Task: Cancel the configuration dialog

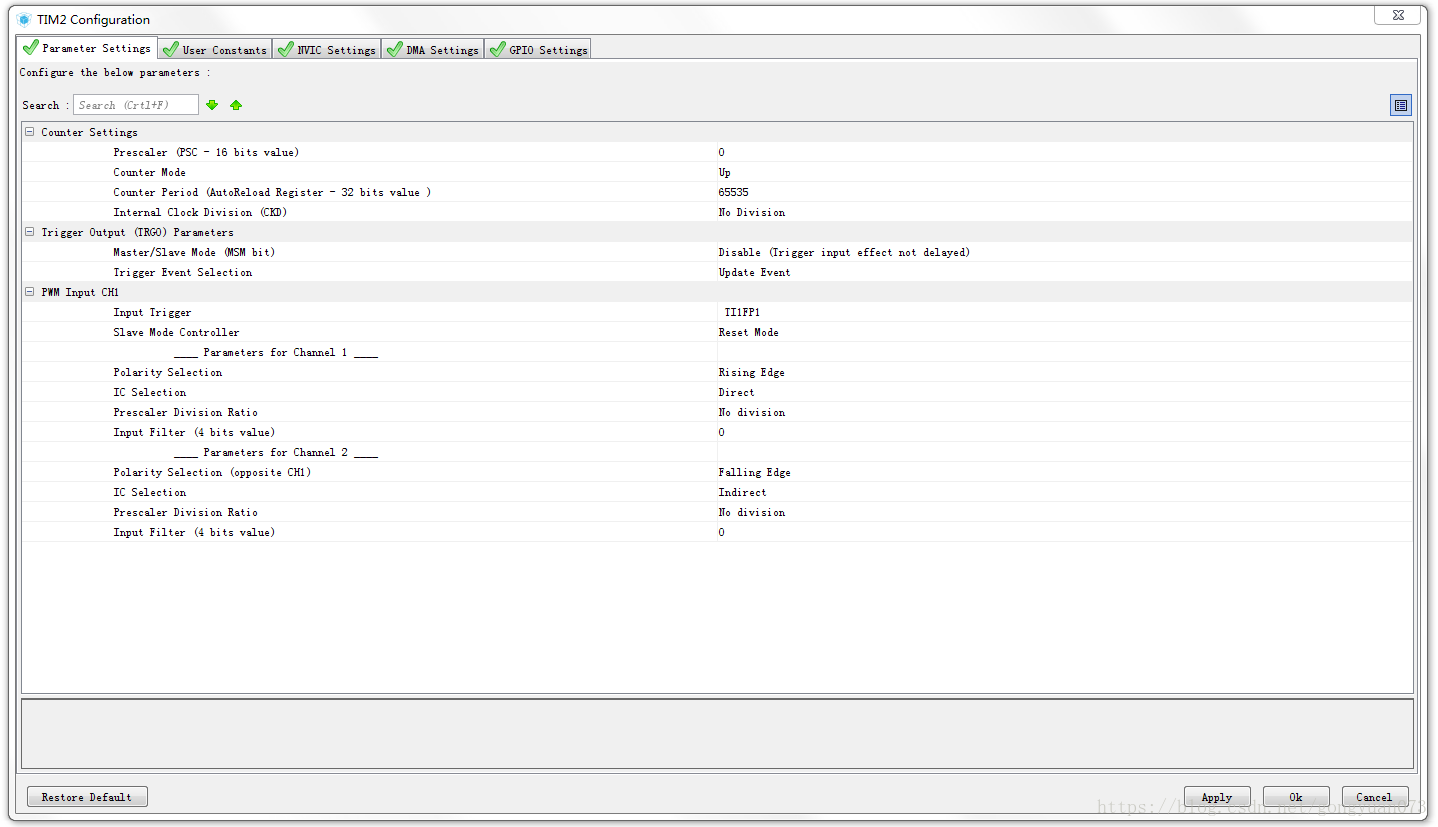Action: [1375, 797]
